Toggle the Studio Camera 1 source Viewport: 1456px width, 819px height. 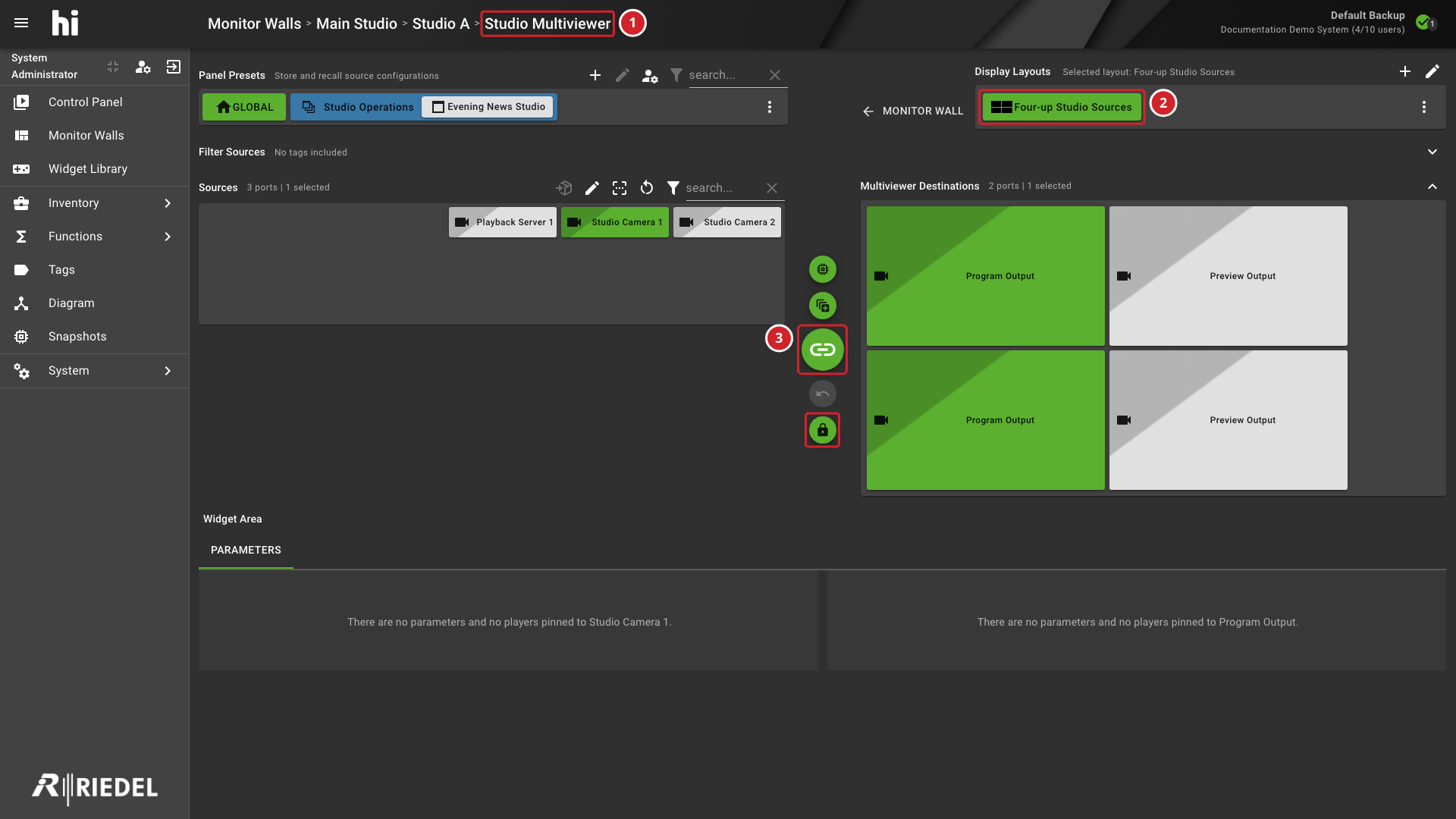615,222
